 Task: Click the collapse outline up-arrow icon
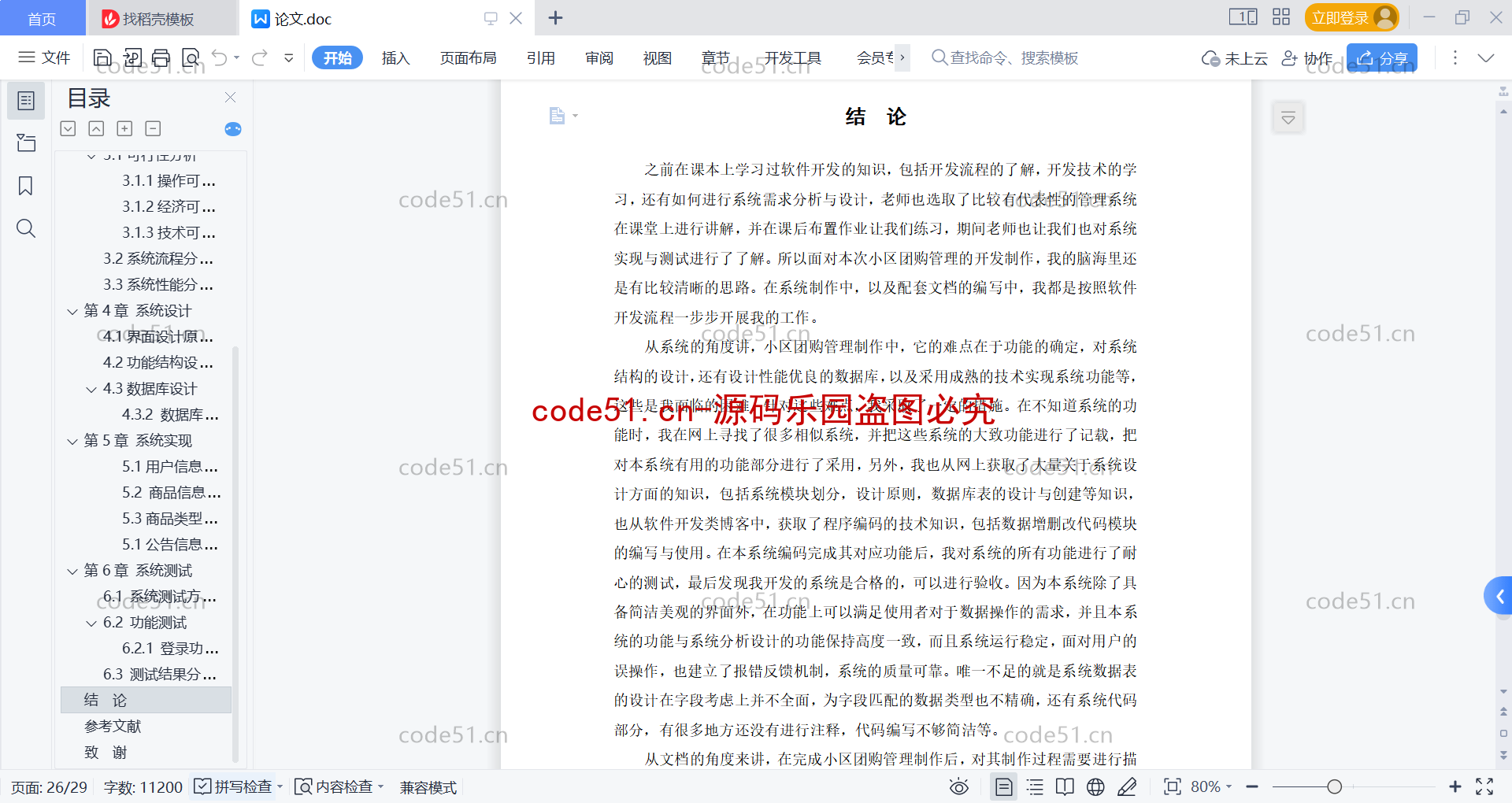96,128
